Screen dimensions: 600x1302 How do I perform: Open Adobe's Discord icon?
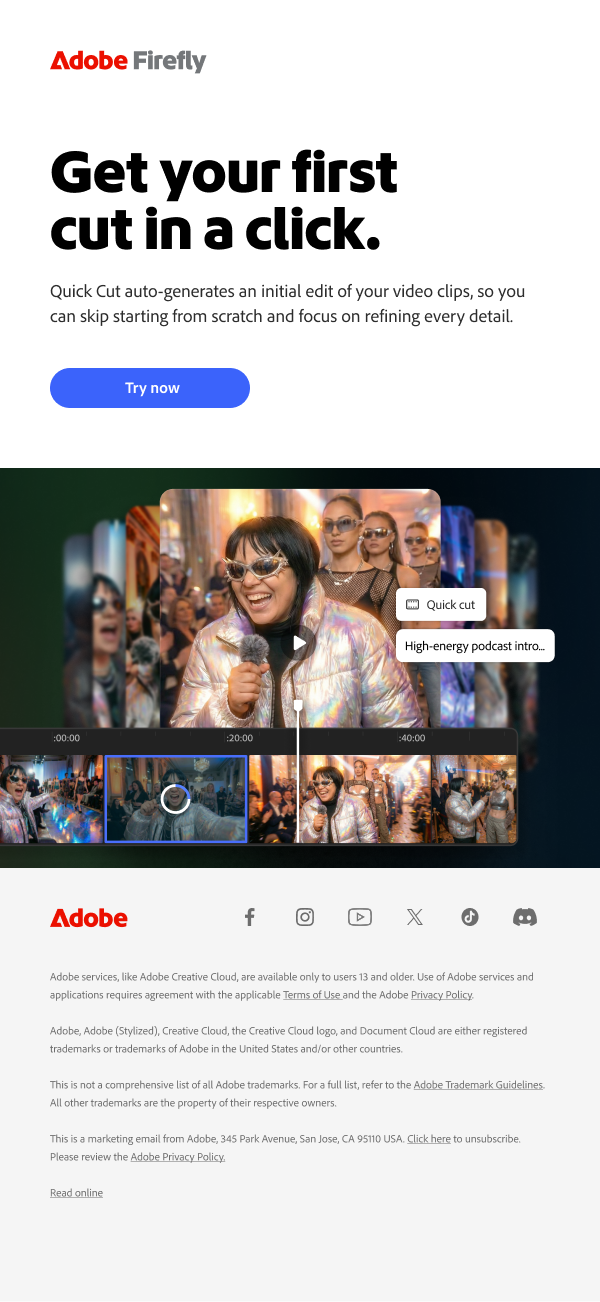(x=525, y=917)
